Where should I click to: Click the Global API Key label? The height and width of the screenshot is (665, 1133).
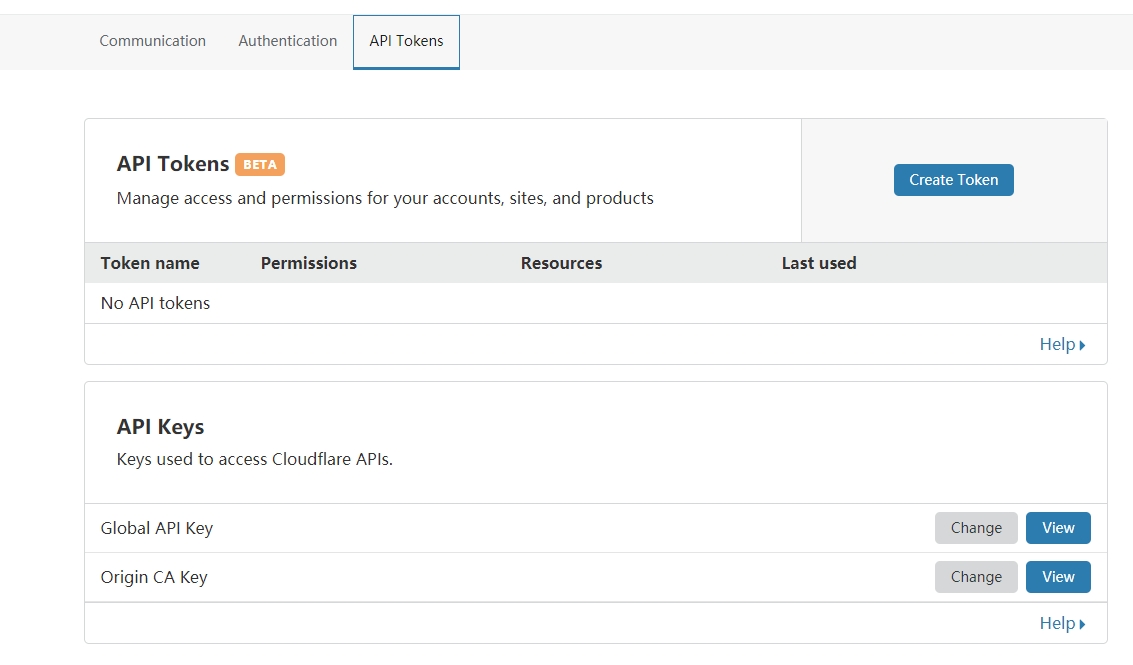(157, 528)
